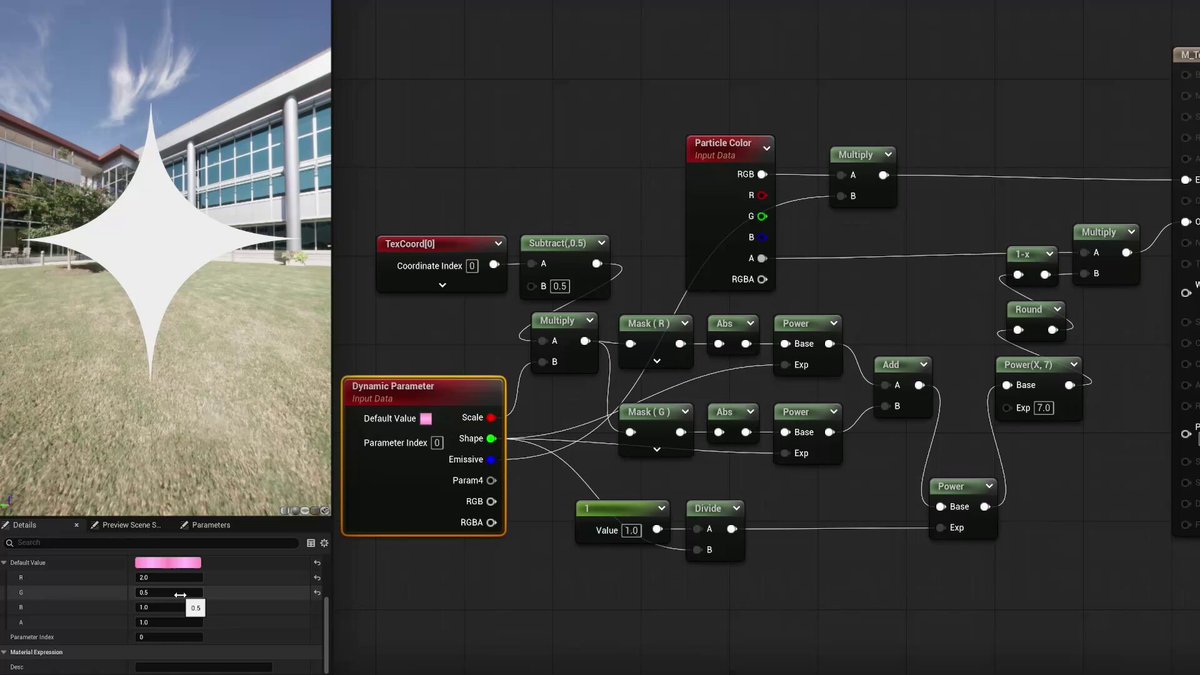This screenshot has height=675, width=1200.
Task: Switch to Preview Scene Settings tab
Action: [131, 525]
